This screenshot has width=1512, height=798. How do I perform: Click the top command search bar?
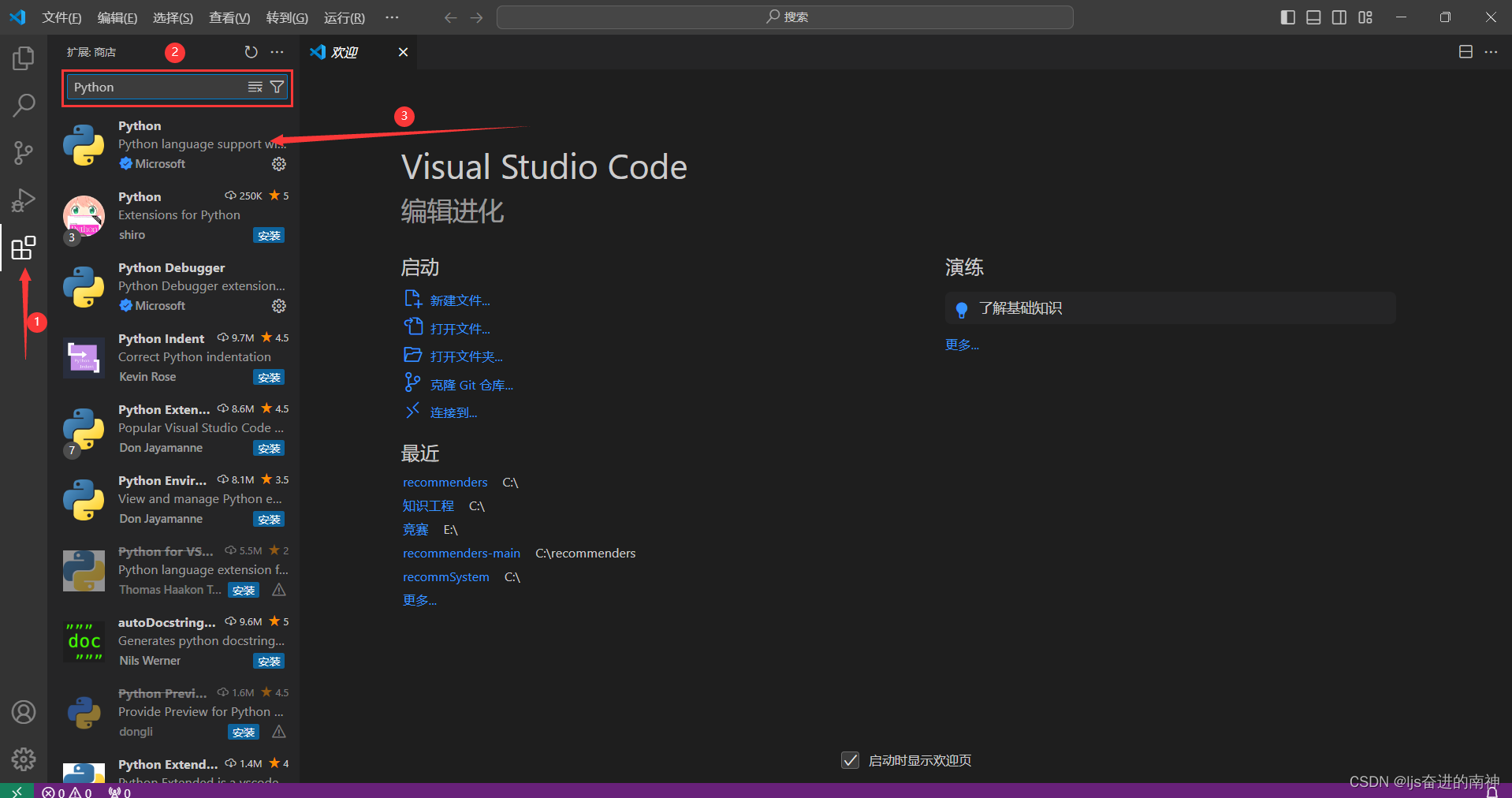point(785,17)
